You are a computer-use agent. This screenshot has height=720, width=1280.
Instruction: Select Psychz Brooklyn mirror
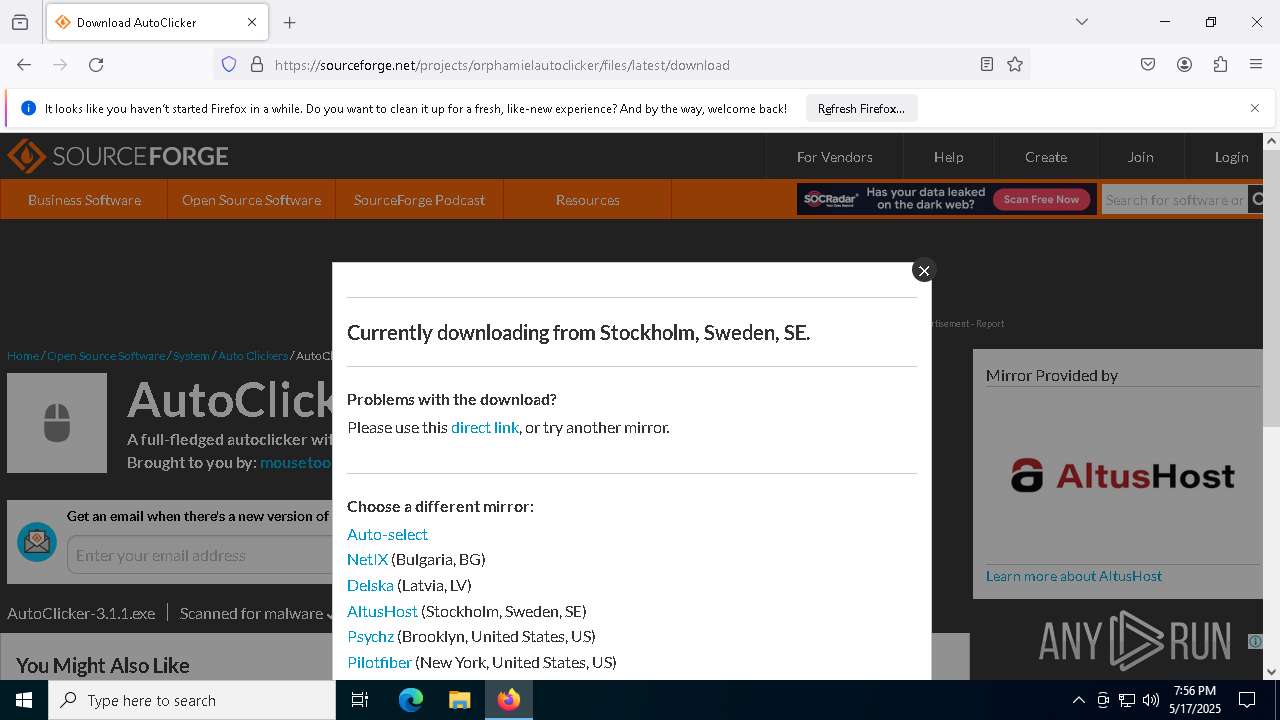tap(370, 636)
